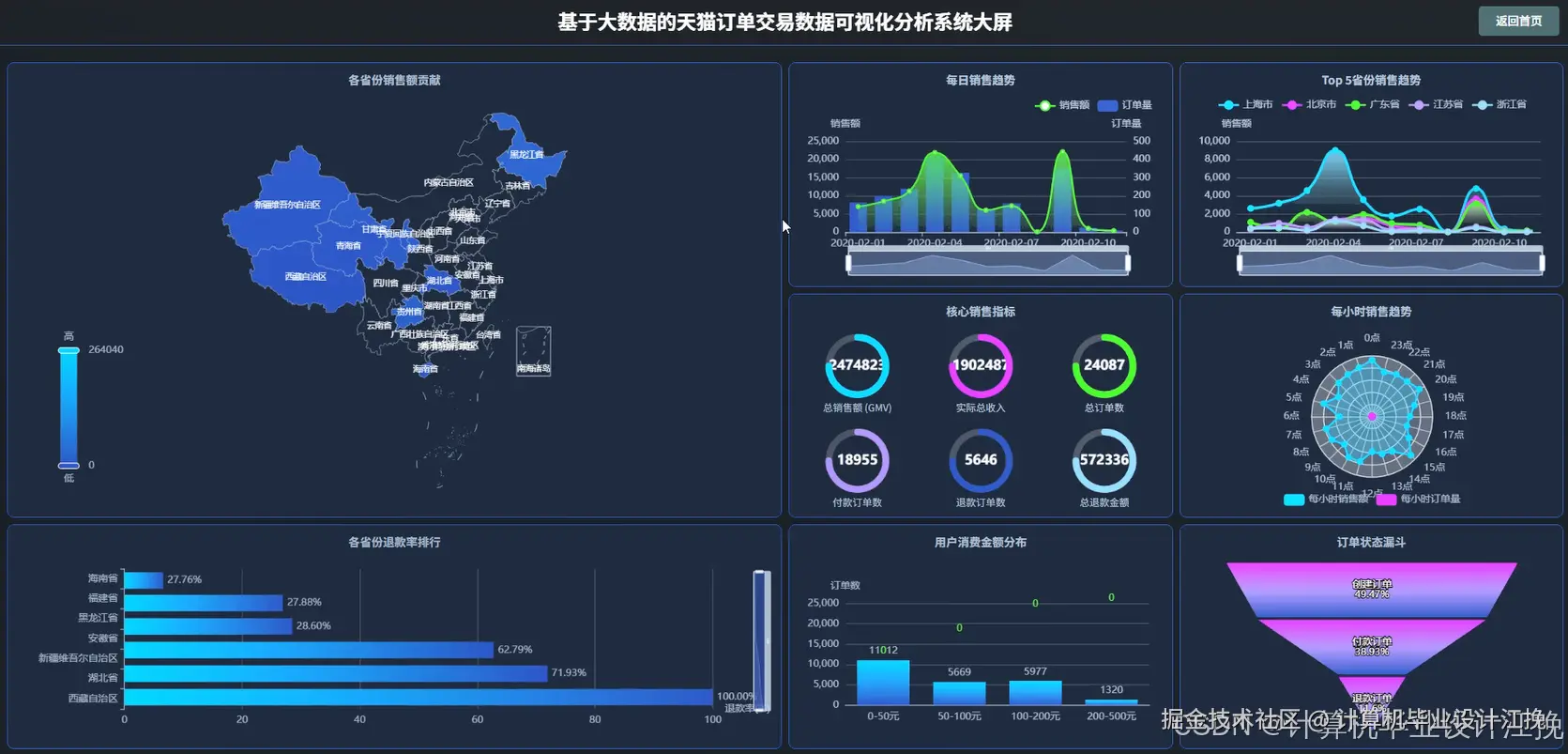Select the 付款订单数 gauge ring

(x=857, y=460)
